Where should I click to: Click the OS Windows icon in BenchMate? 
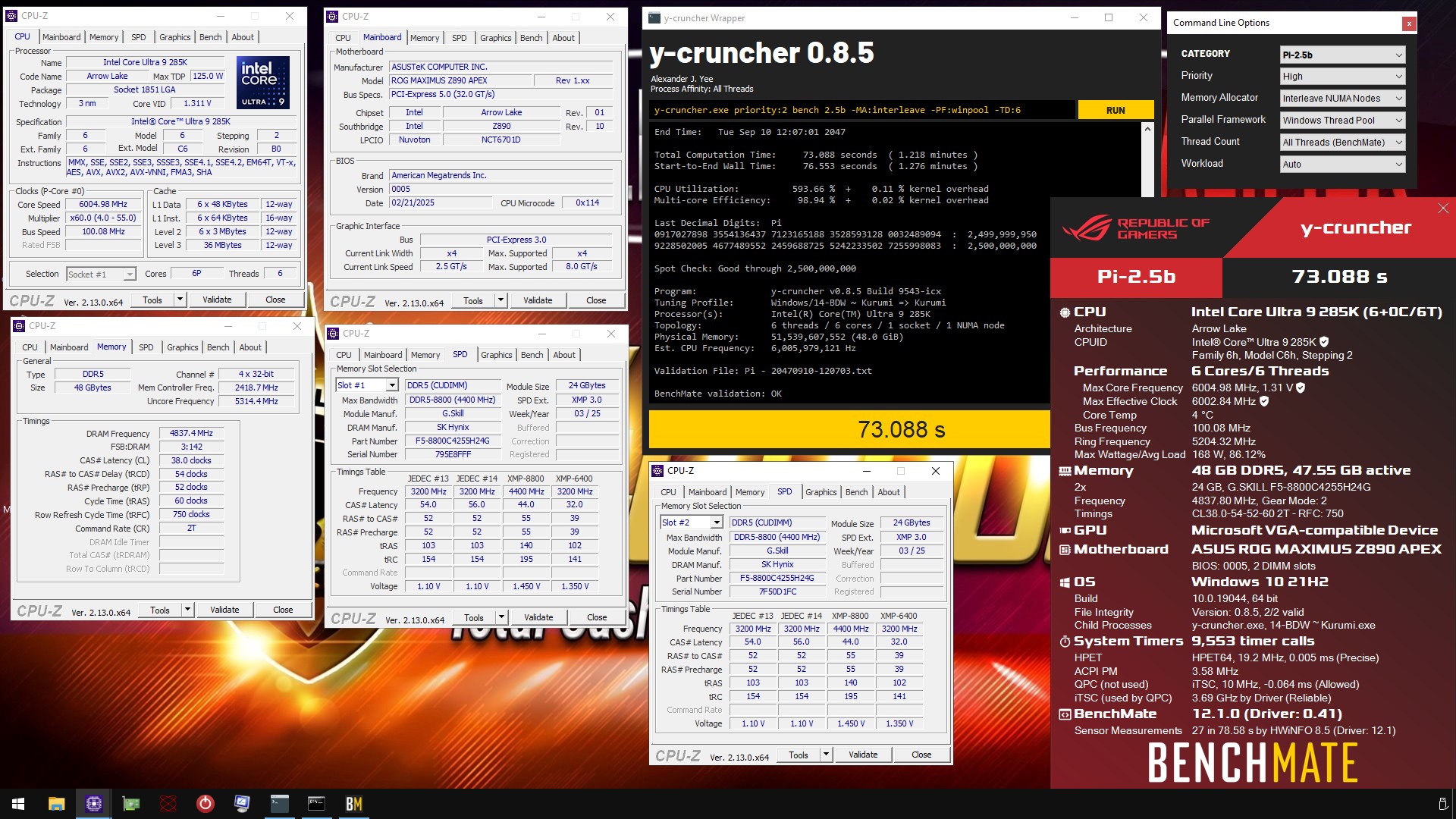(x=1065, y=582)
